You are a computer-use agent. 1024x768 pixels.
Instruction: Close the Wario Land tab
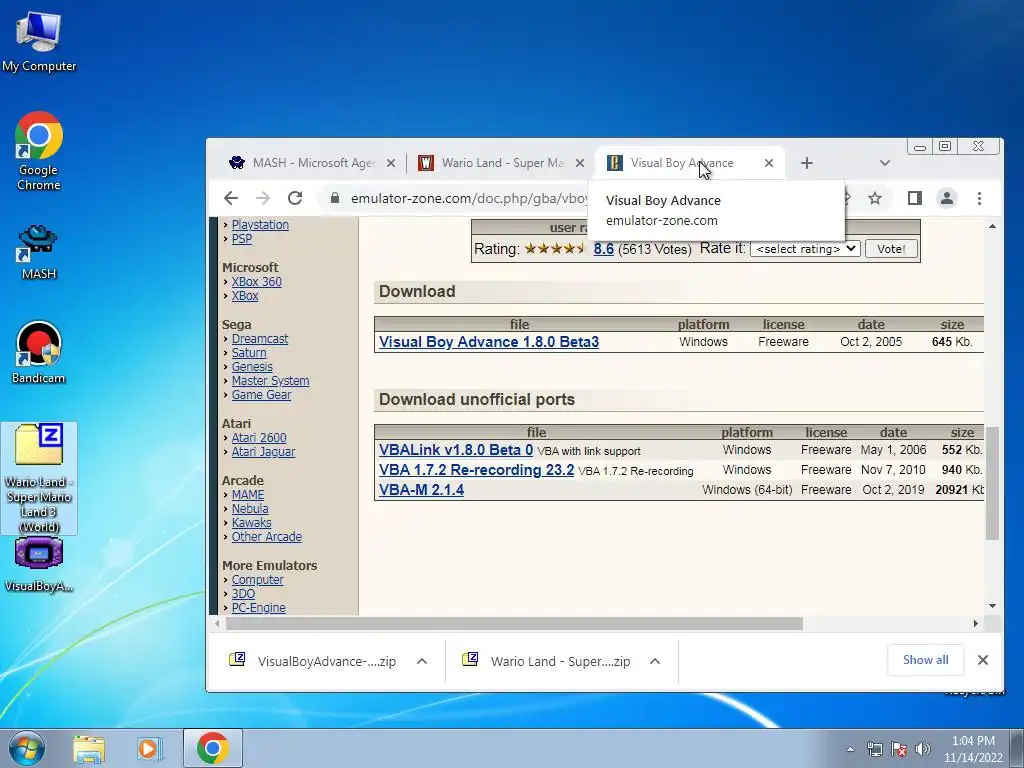579,163
